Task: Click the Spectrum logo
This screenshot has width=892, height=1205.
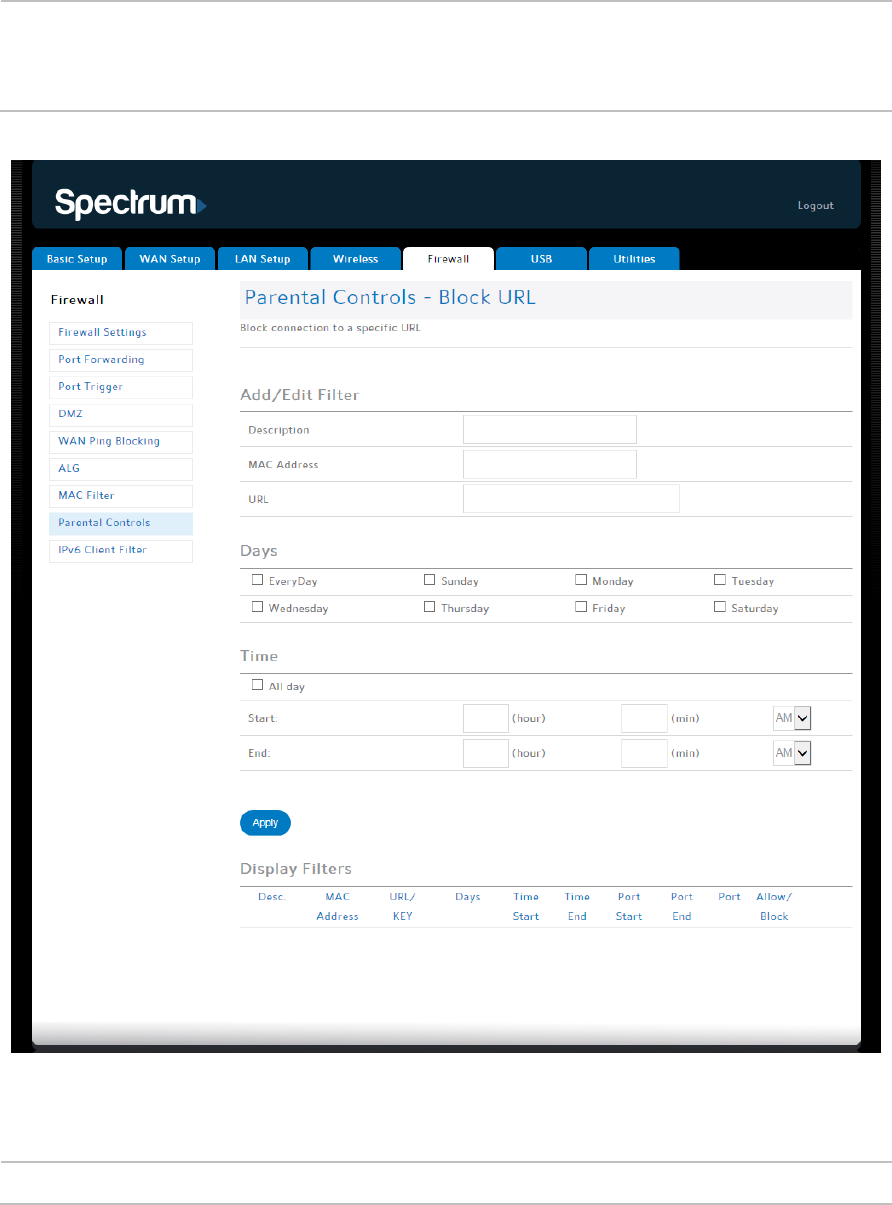Action: tap(130, 204)
